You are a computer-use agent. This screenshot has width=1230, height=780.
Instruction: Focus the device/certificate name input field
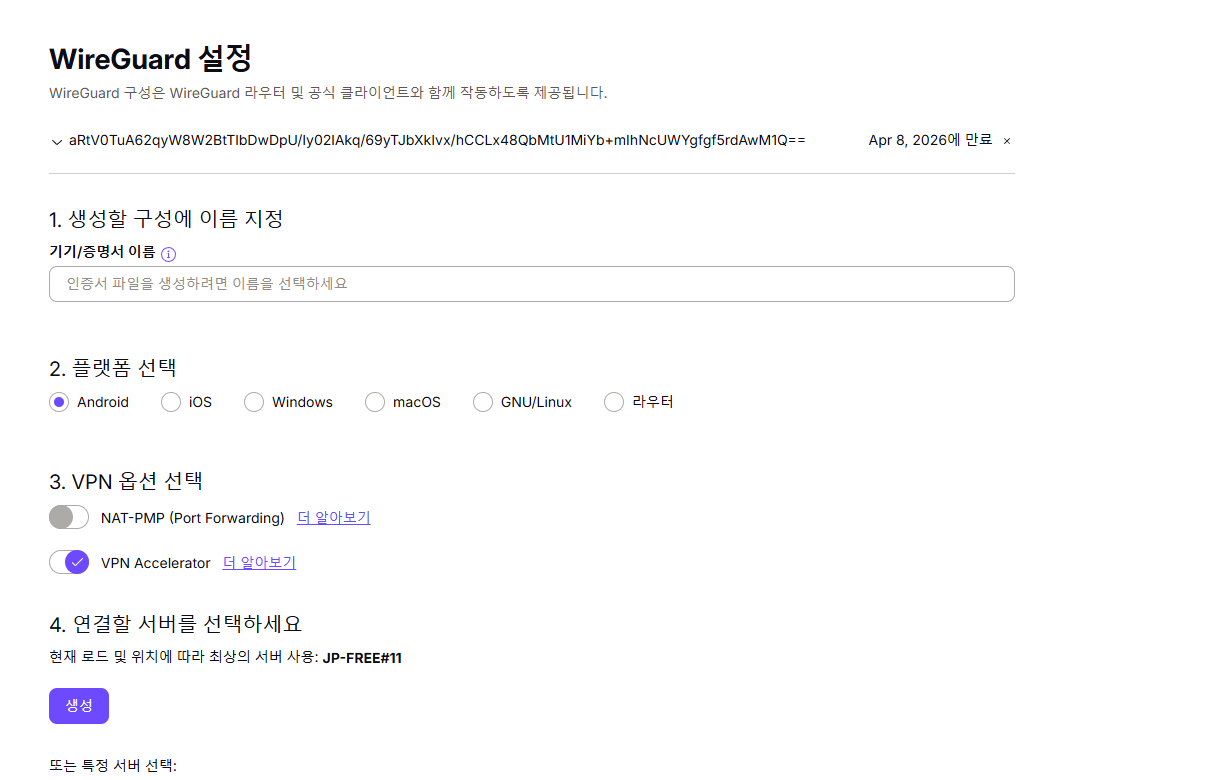[x=532, y=284]
